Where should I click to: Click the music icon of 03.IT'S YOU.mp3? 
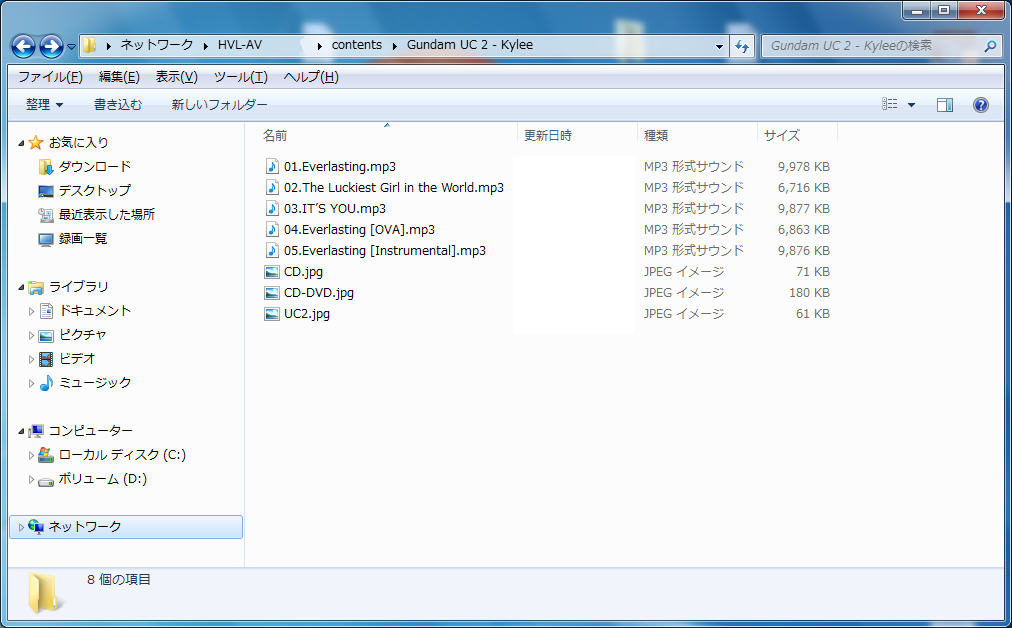(272, 208)
